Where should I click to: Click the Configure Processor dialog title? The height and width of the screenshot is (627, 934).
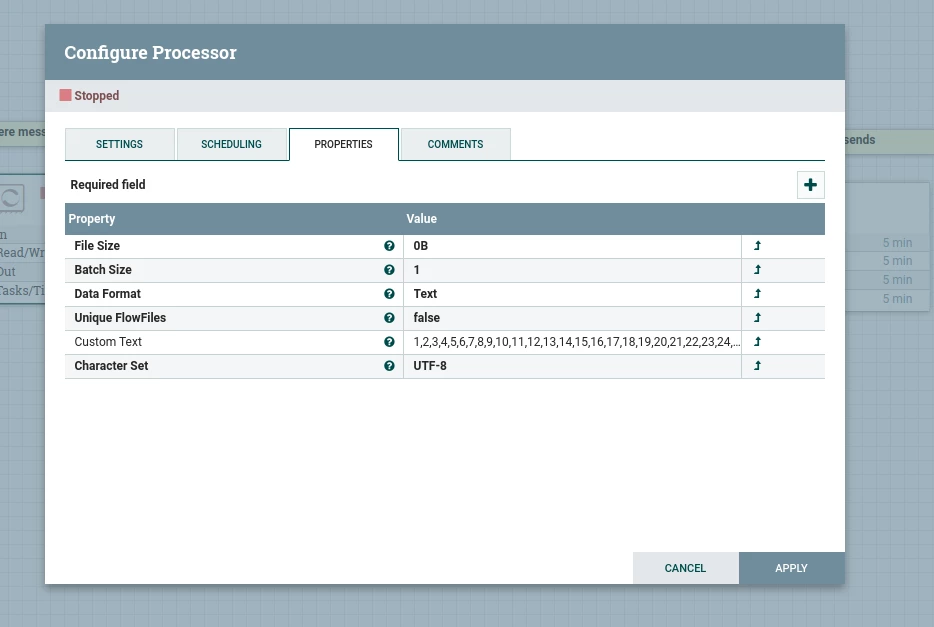tap(151, 52)
